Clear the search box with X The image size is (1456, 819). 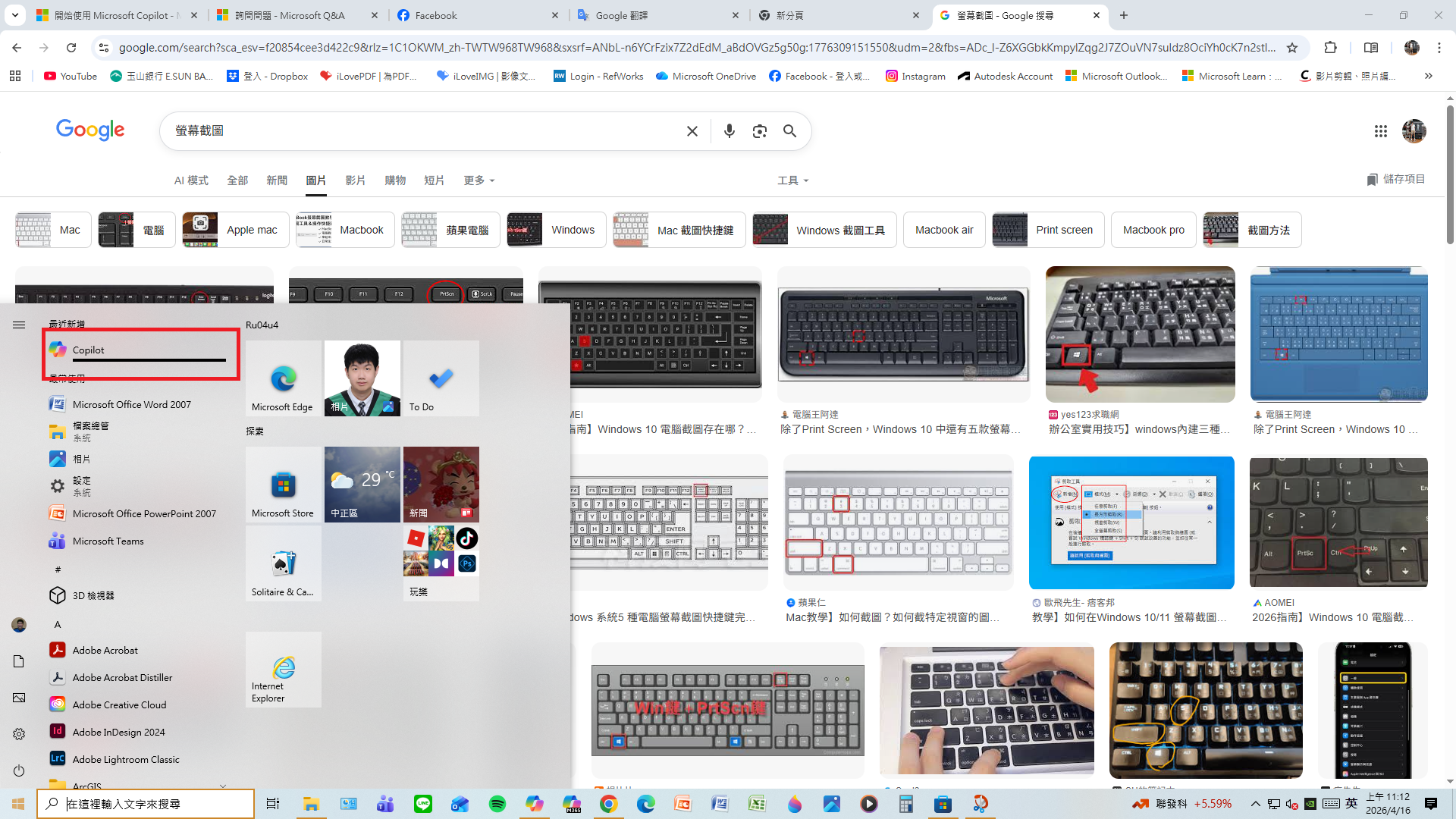coord(692,131)
